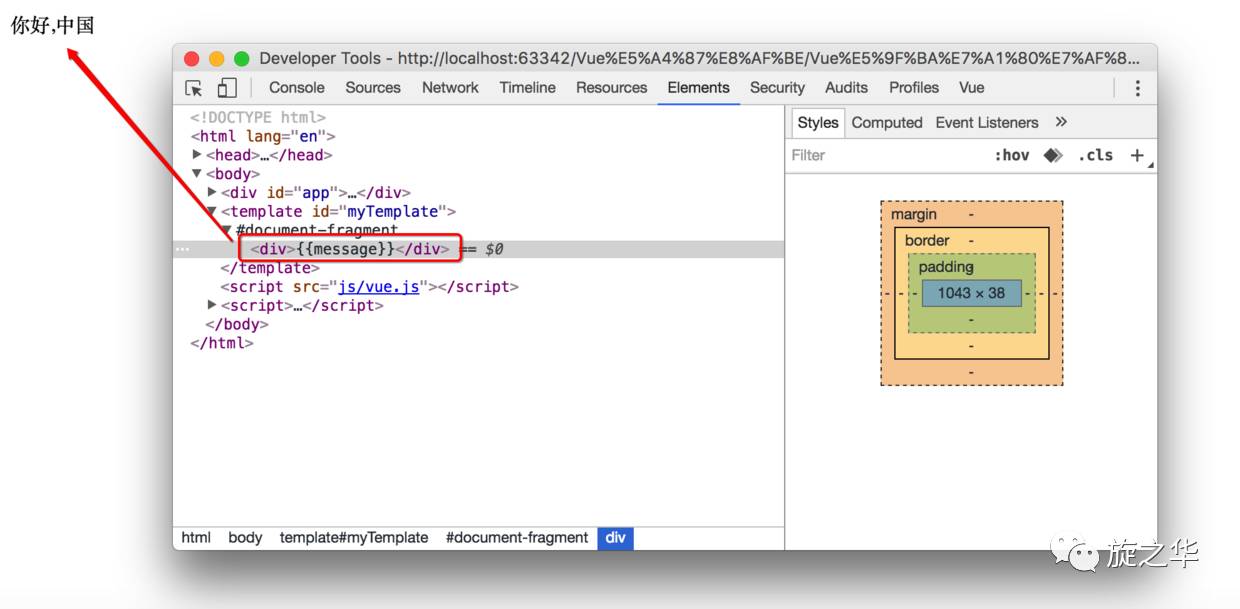
Task: Select the </html> closing tag row
Action: point(222,343)
